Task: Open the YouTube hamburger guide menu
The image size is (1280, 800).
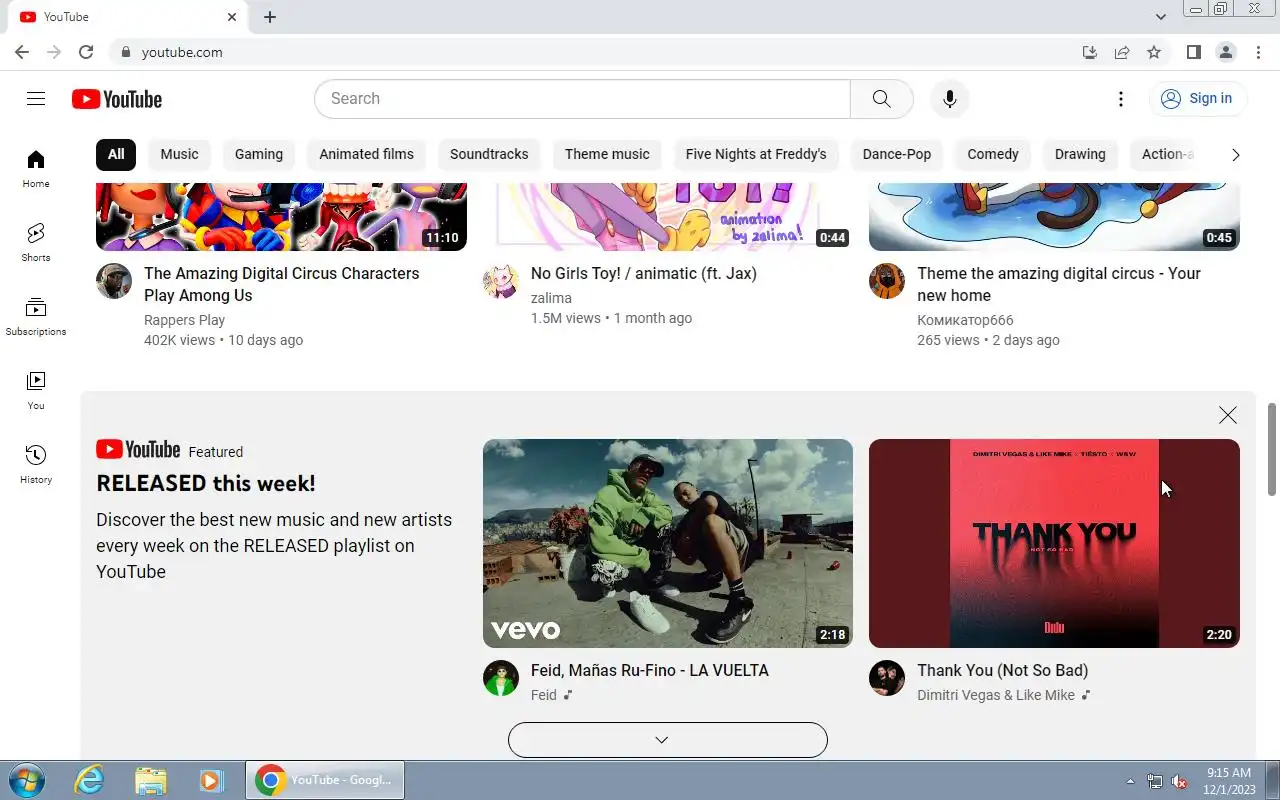Action: point(36,98)
